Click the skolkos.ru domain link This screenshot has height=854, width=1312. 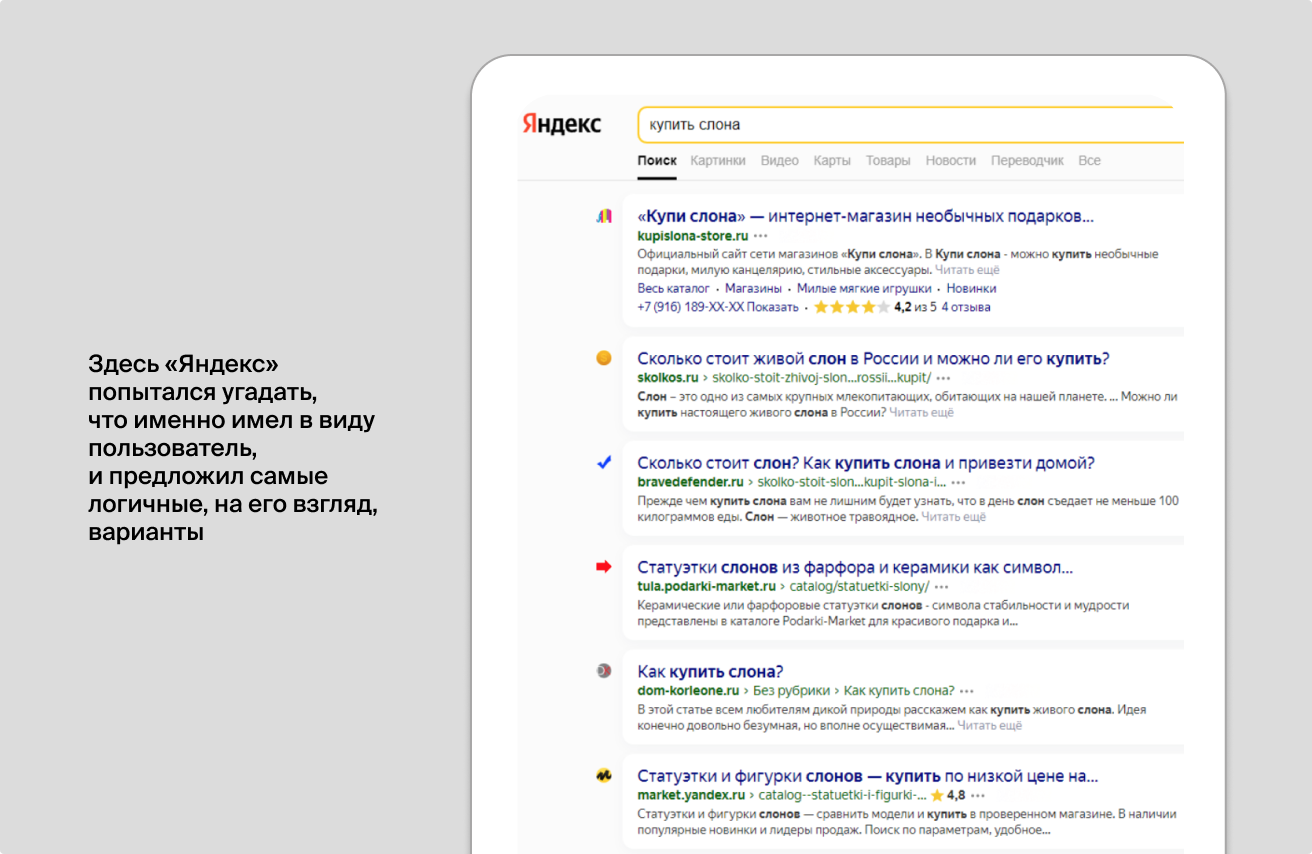tap(668, 378)
